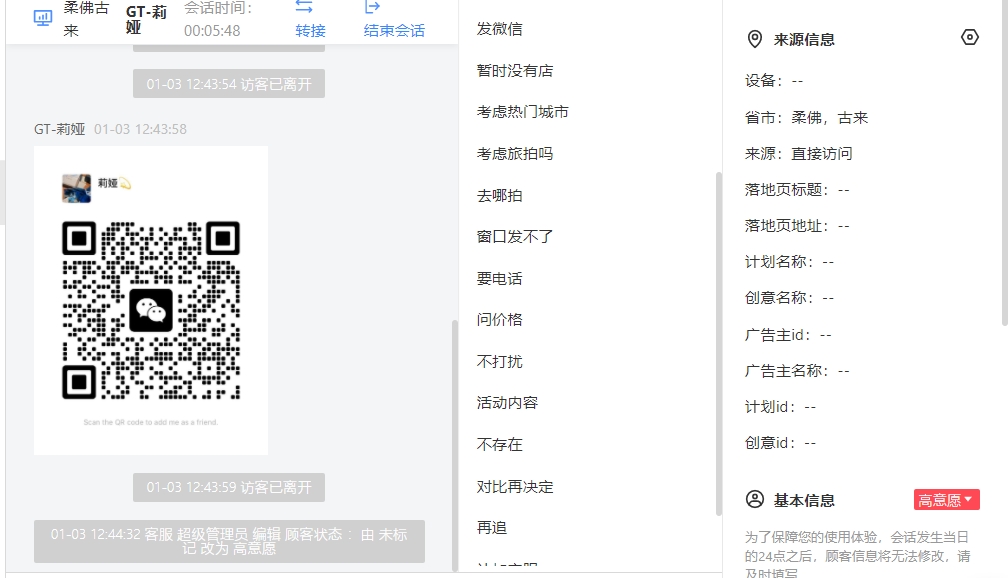Screen dimensions: 1008x578
Task: Click the sender name GT-莉娅 above the message
Action: [60, 129]
